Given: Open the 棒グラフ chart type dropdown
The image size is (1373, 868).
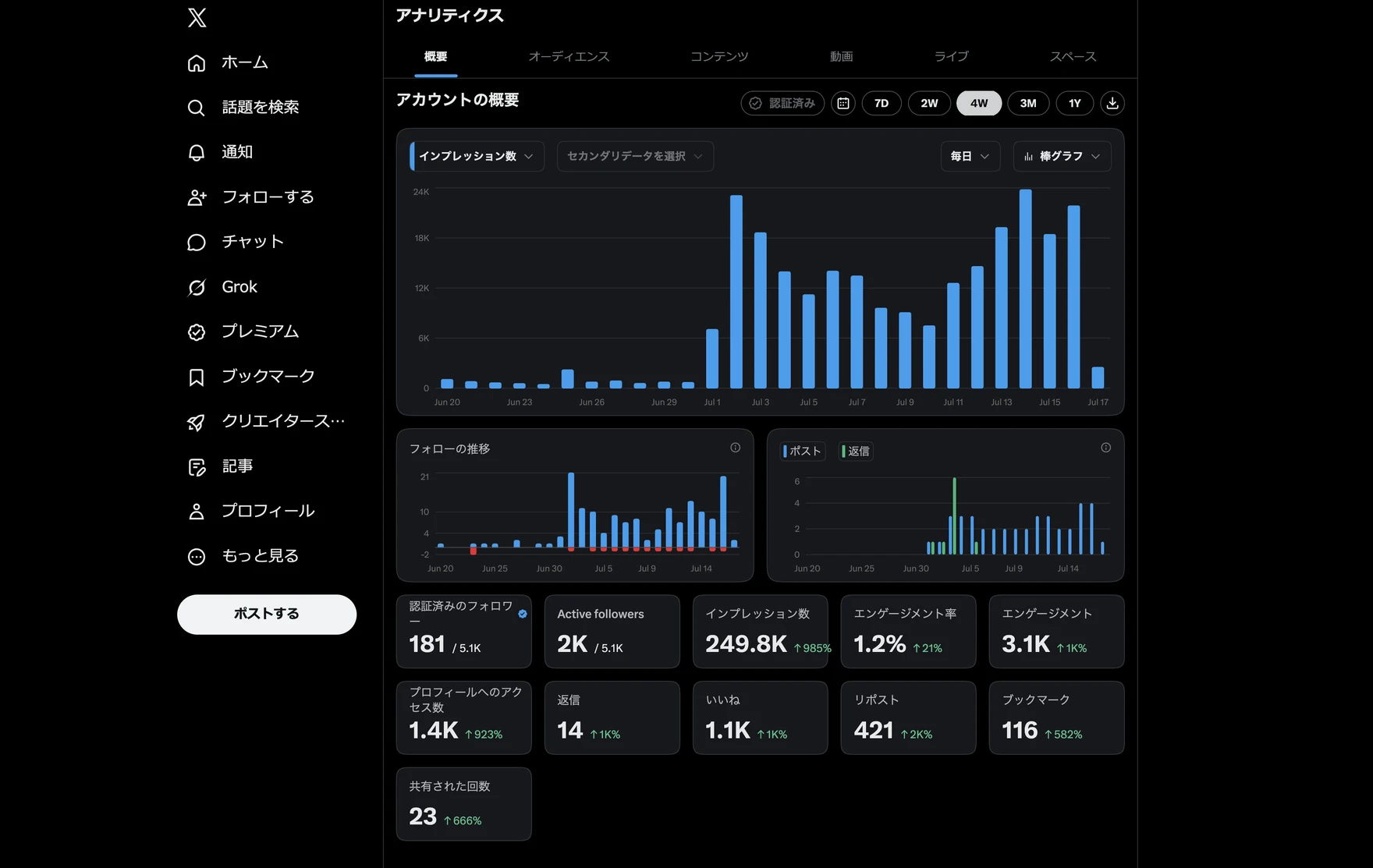Looking at the screenshot, I should coord(1062,156).
